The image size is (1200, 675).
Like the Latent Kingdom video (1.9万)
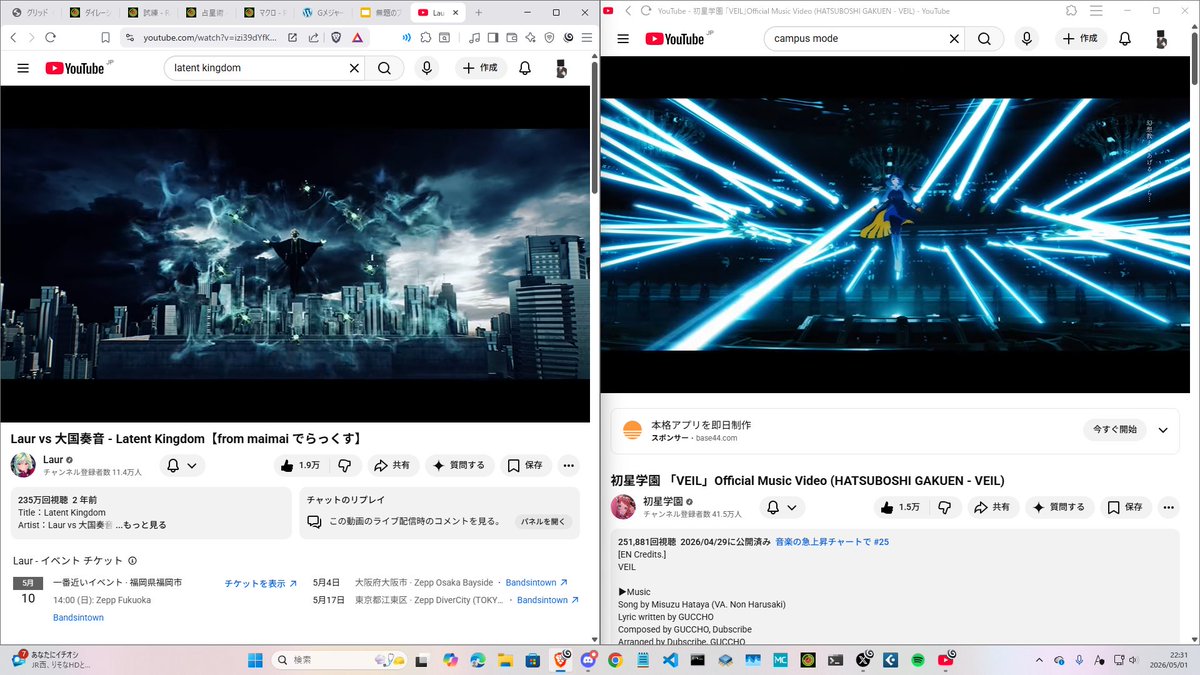click(x=300, y=465)
